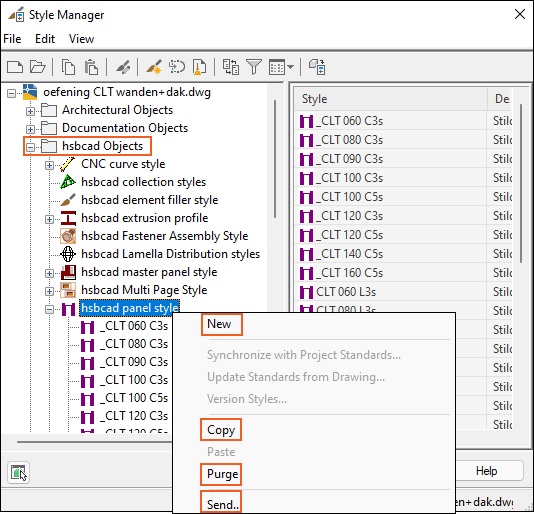534x514 pixels.
Task: Close the Style Manager window
Action: [520, 14]
